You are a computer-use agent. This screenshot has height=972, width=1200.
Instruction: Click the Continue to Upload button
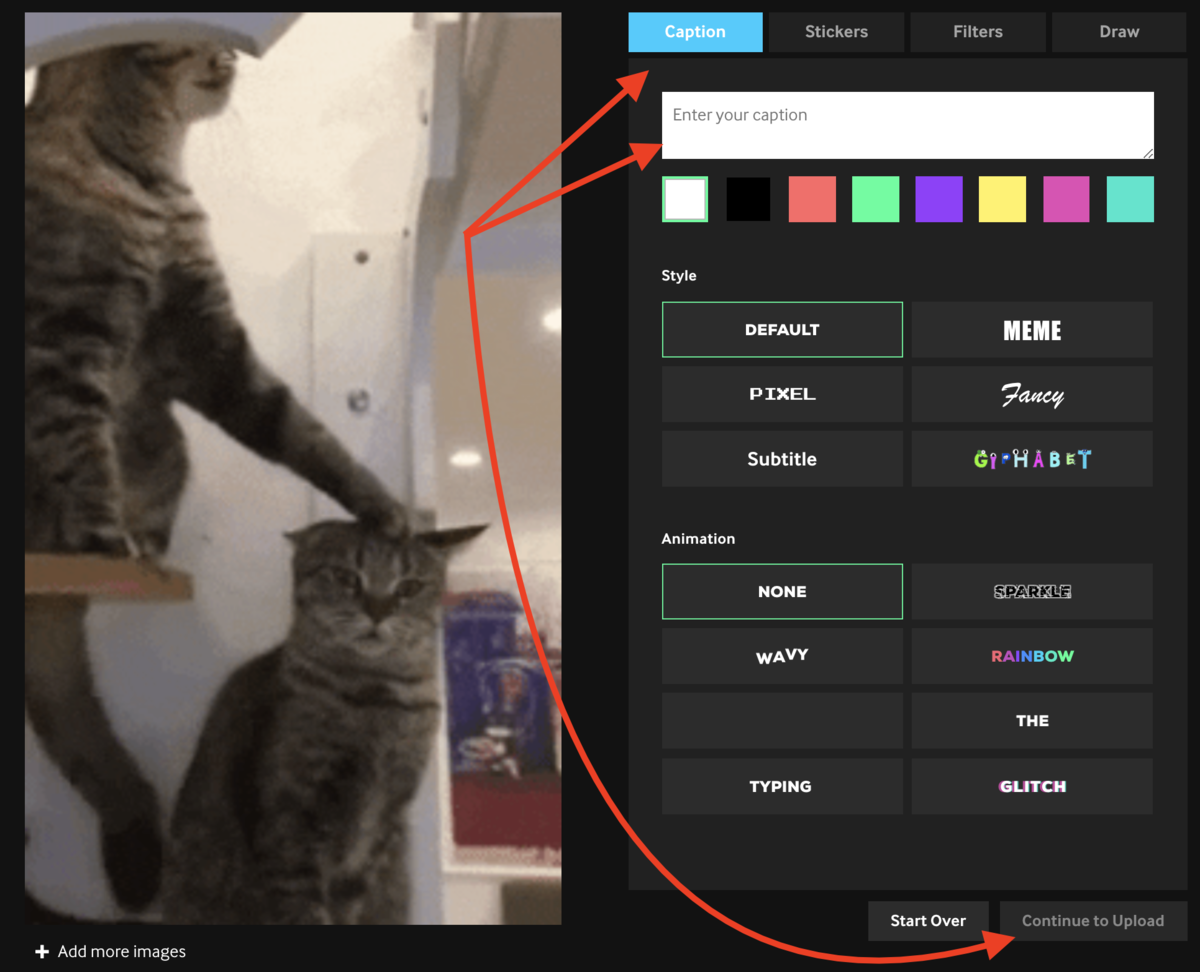(x=1092, y=921)
